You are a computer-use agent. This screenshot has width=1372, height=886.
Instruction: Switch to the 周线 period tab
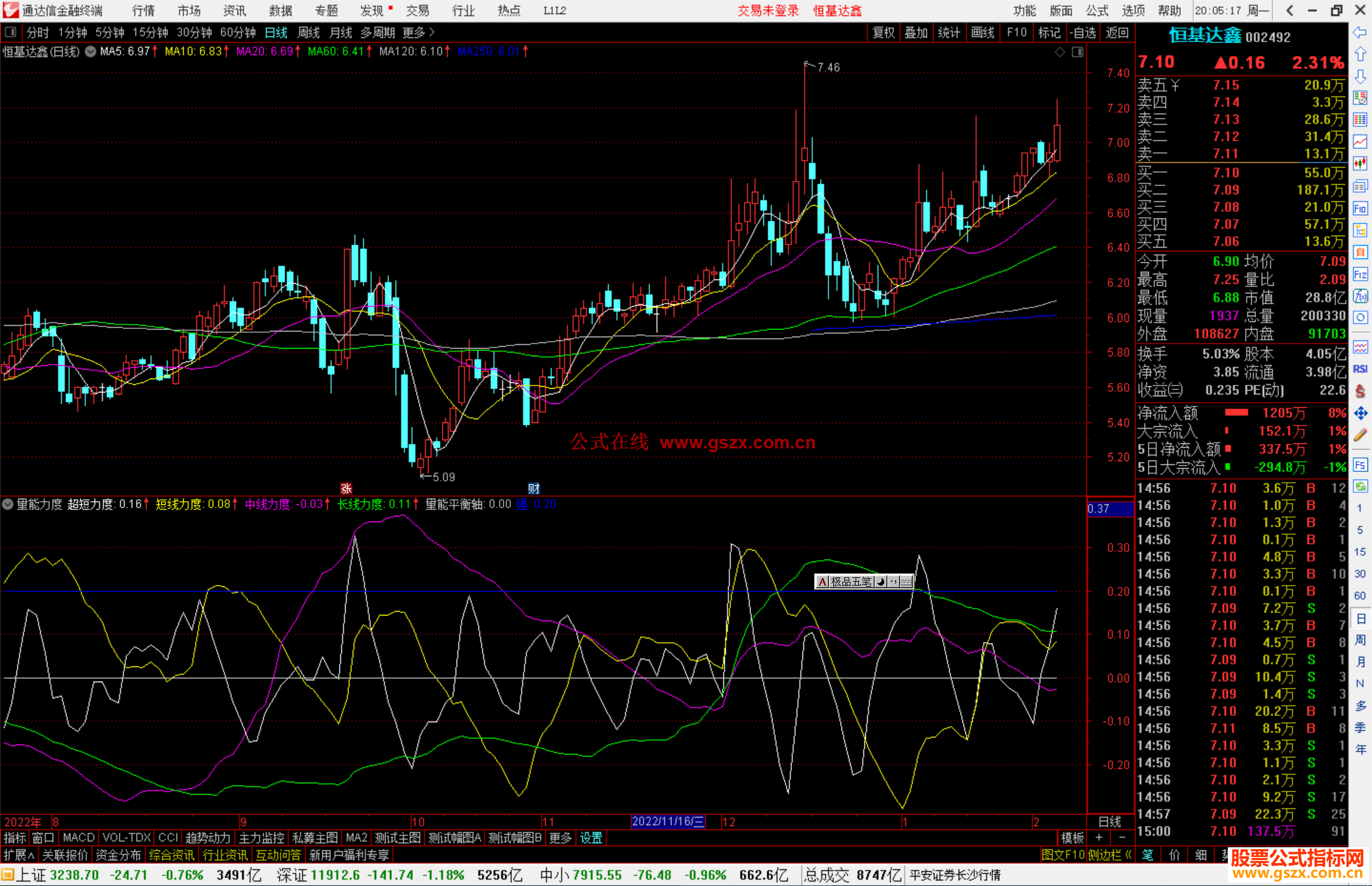pyautogui.click(x=308, y=32)
